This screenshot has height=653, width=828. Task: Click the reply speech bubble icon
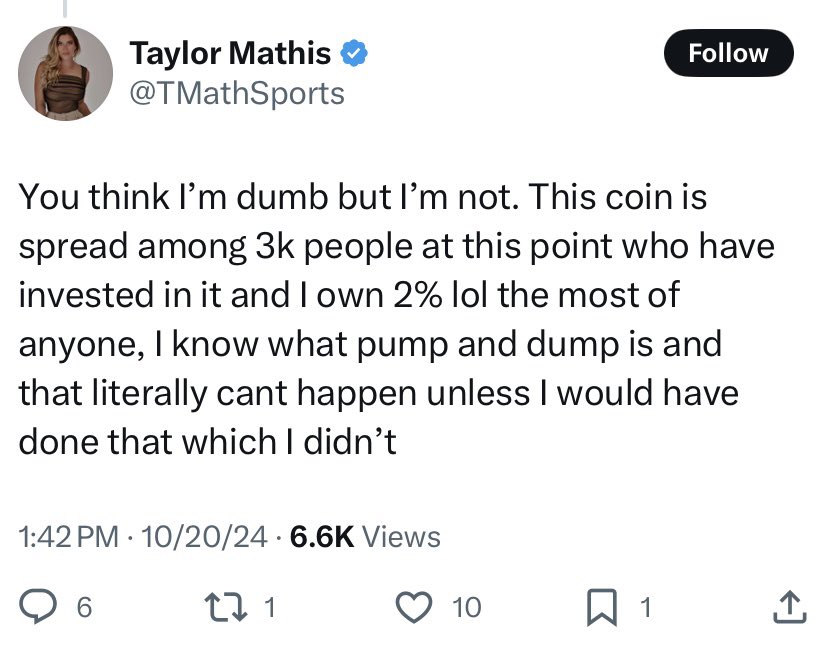pos(40,606)
